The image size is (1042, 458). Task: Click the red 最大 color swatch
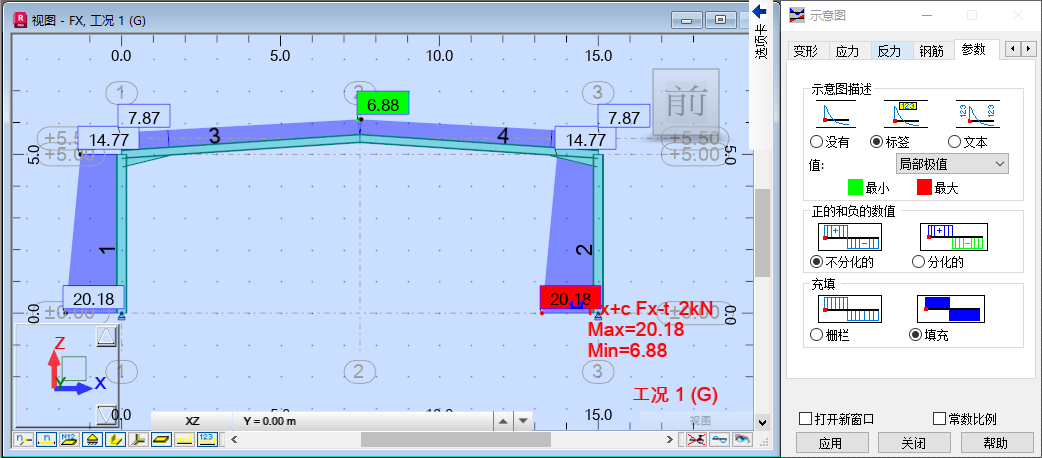[x=925, y=188]
